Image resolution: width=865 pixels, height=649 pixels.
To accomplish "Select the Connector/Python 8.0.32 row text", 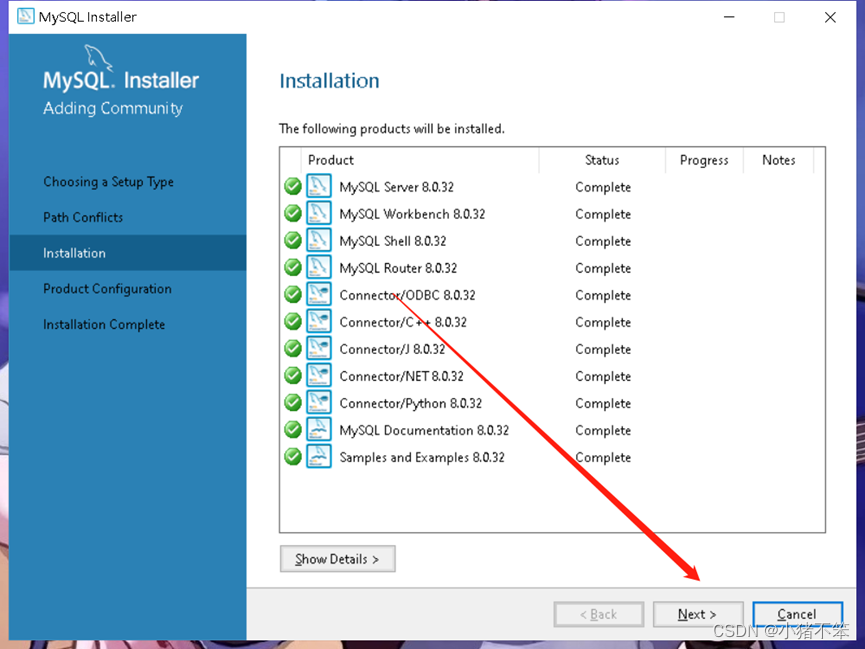I will tap(411, 403).
